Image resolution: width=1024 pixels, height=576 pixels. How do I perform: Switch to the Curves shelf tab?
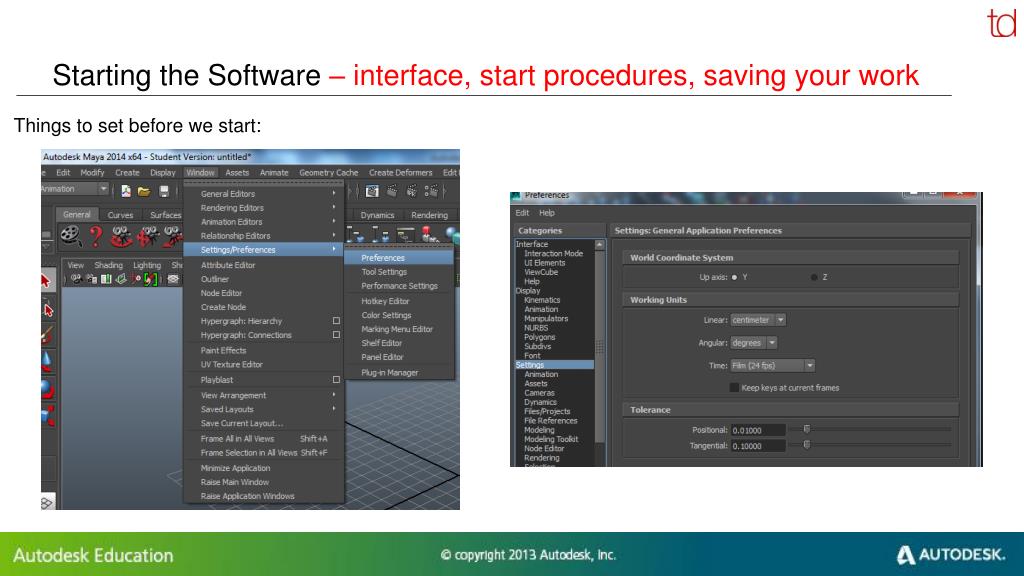pos(120,215)
